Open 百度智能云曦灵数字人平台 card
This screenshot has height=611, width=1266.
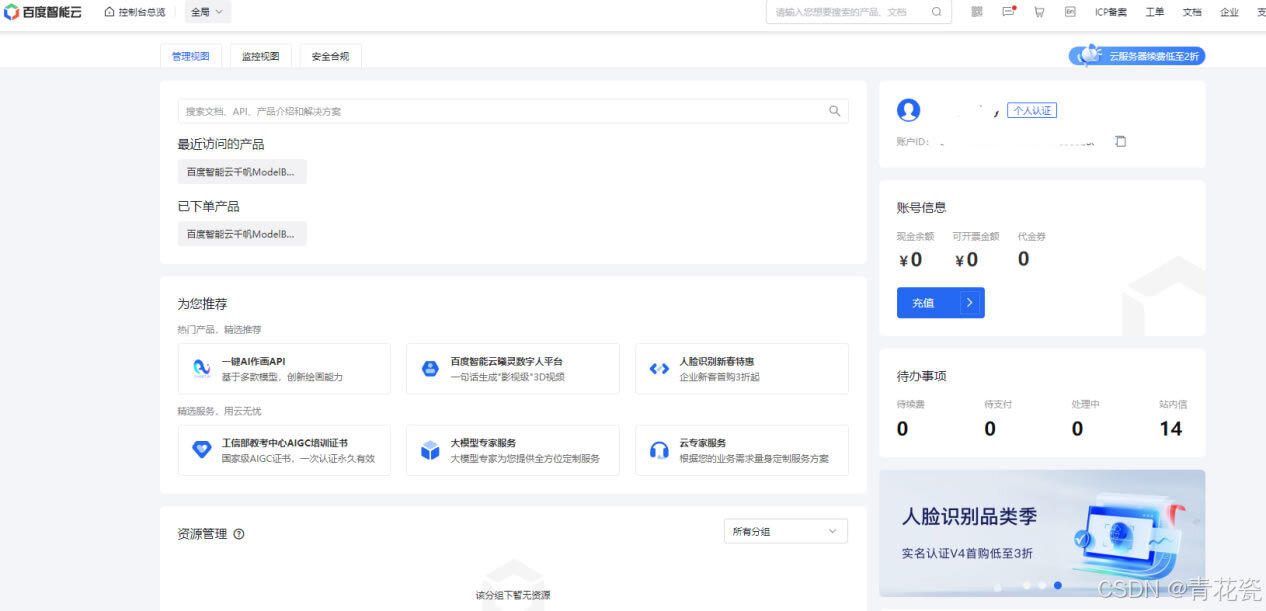tap(513, 369)
